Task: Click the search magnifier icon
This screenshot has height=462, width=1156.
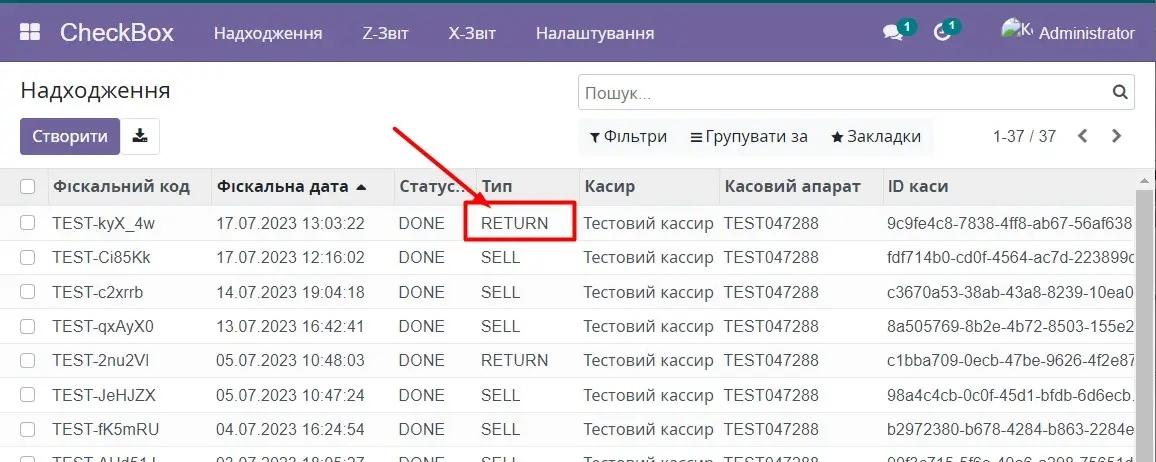Action: click(x=1120, y=93)
